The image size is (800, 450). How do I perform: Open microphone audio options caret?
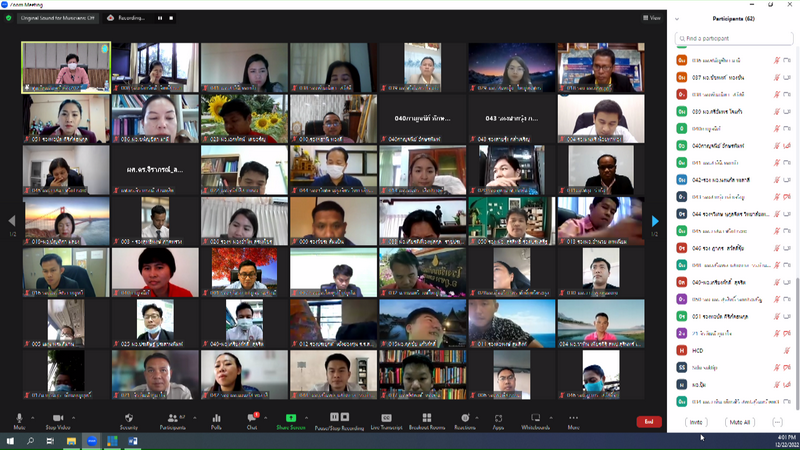33,418
